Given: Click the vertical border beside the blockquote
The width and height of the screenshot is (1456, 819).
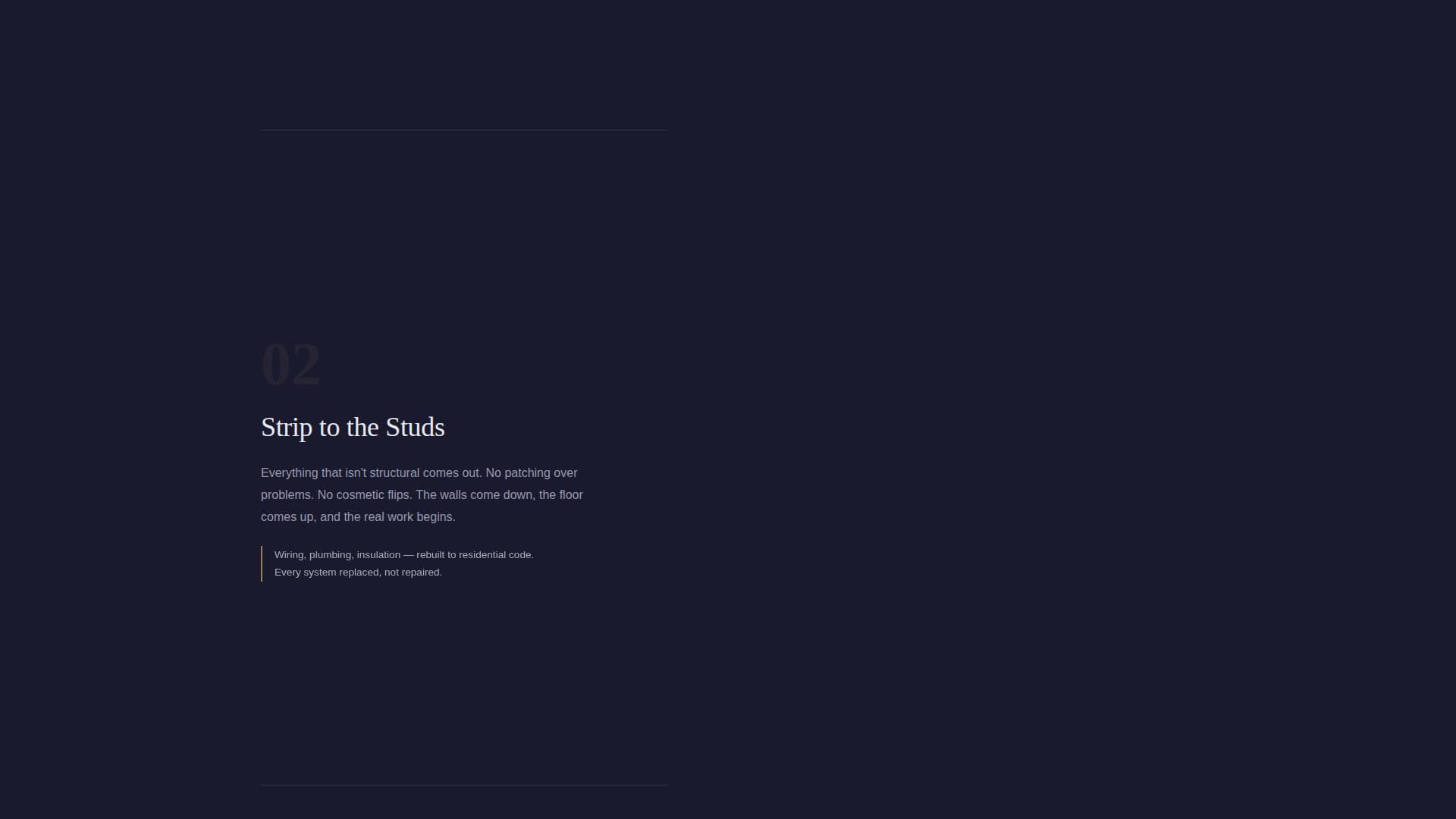Looking at the screenshot, I should tap(262, 563).
